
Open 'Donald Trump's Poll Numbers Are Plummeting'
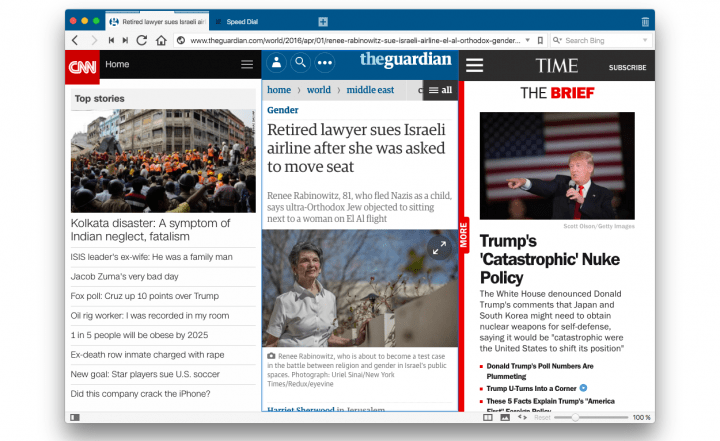(540, 371)
